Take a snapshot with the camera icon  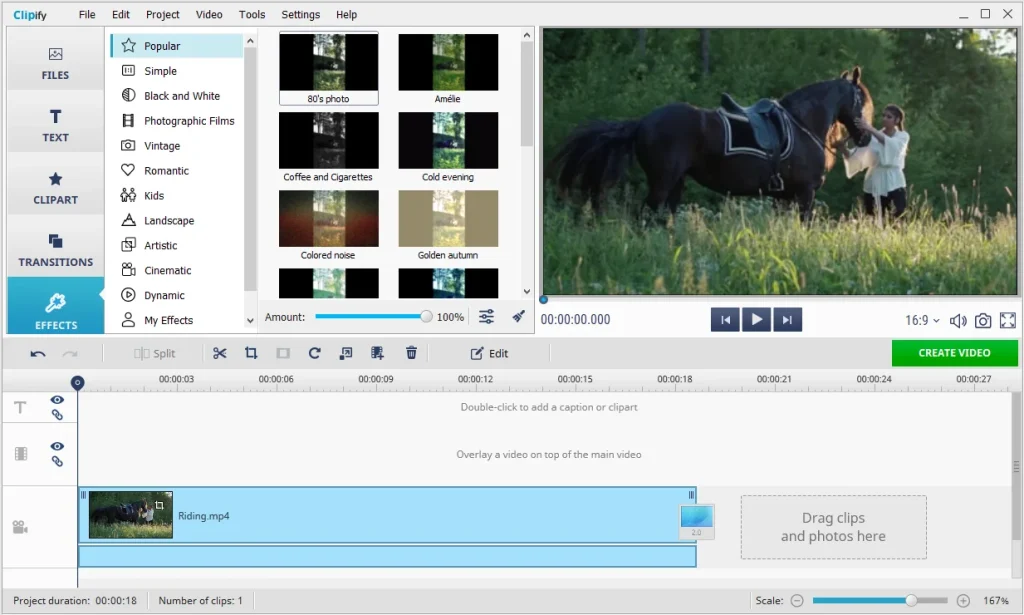[x=983, y=321]
